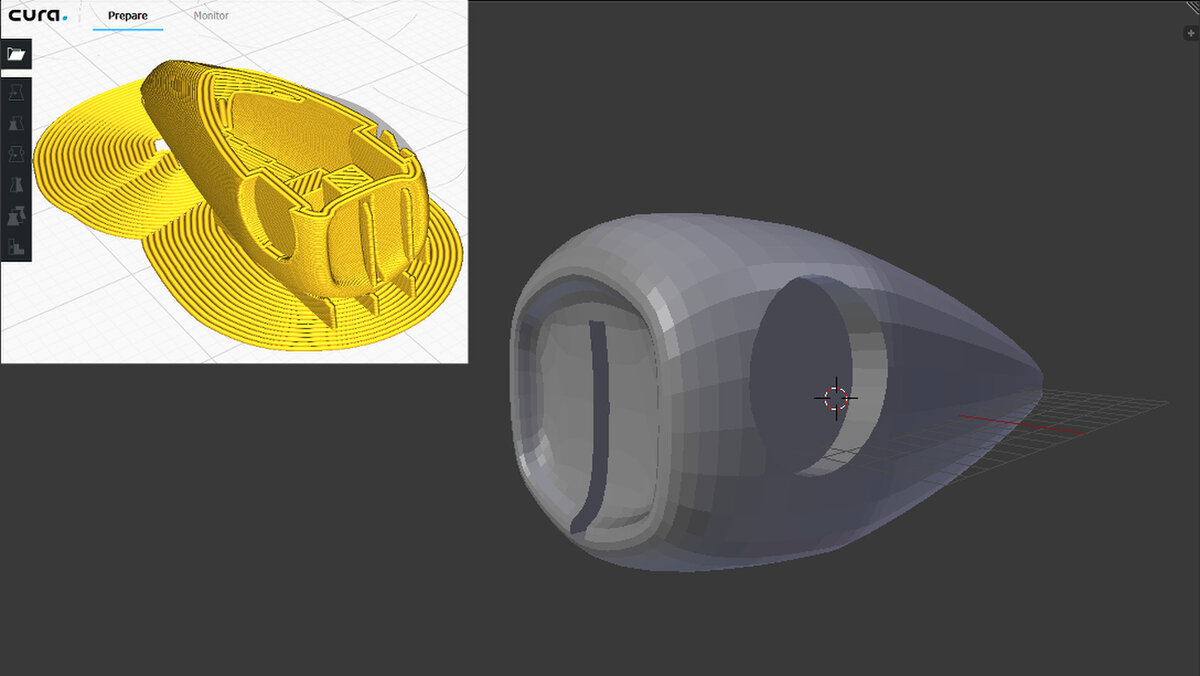
Task: Open a file with Cura's folder icon
Action: click(16, 54)
